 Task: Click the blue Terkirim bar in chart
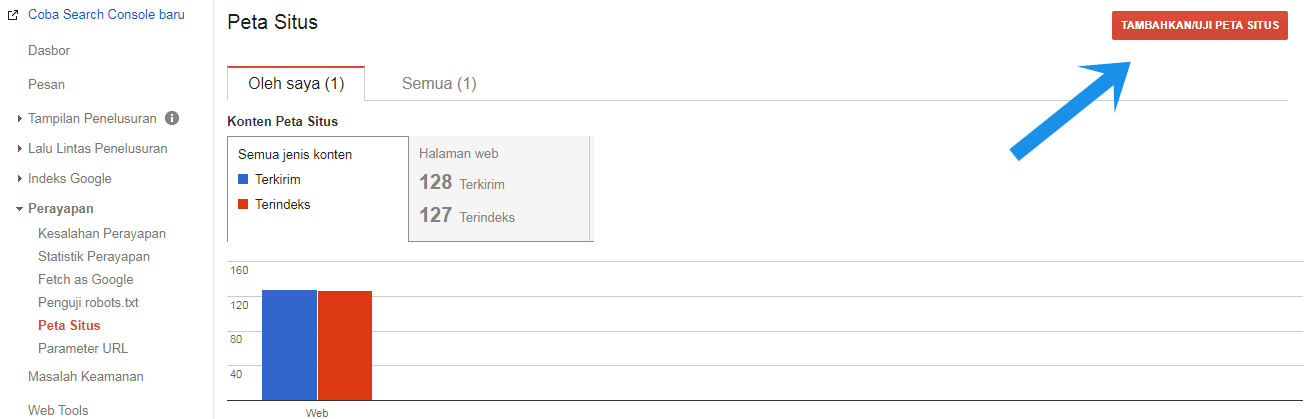(289, 345)
